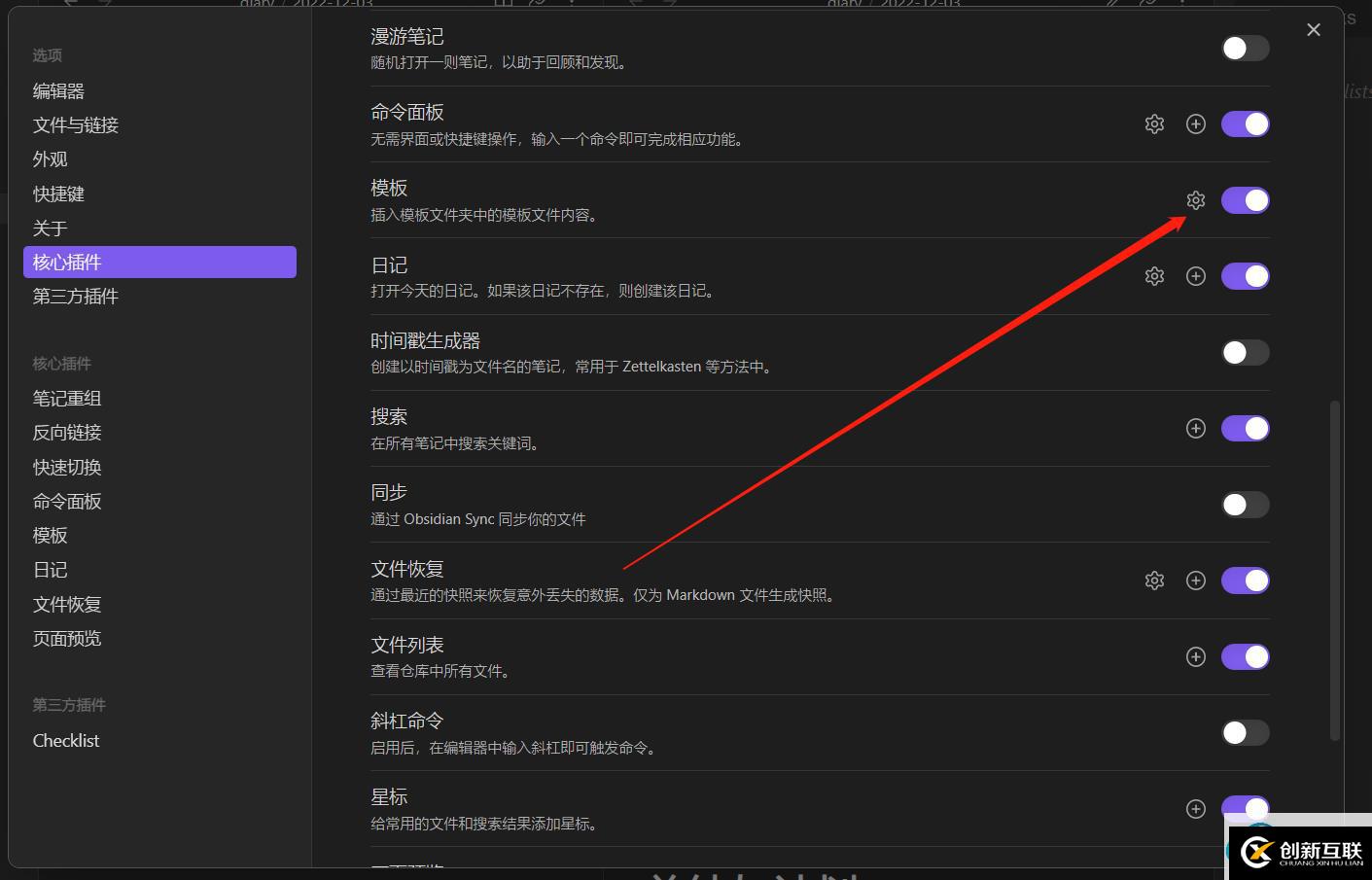Open 文件恢复 plugin options in sidebar

pyautogui.click(x=159, y=605)
